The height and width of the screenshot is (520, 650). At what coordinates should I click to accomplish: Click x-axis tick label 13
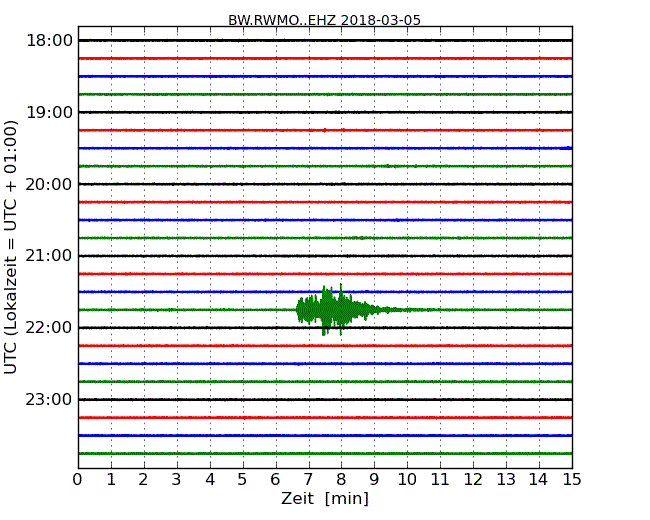[x=506, y=480]
